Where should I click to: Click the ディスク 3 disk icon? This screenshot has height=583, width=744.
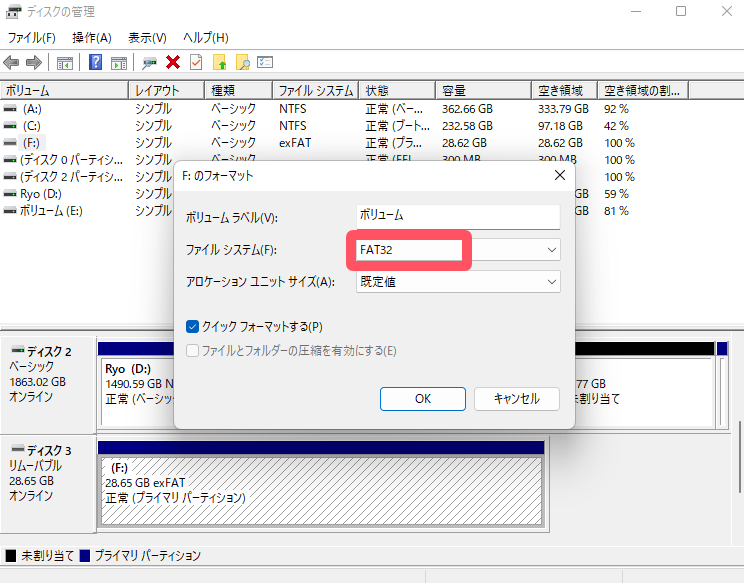point(18,449)
